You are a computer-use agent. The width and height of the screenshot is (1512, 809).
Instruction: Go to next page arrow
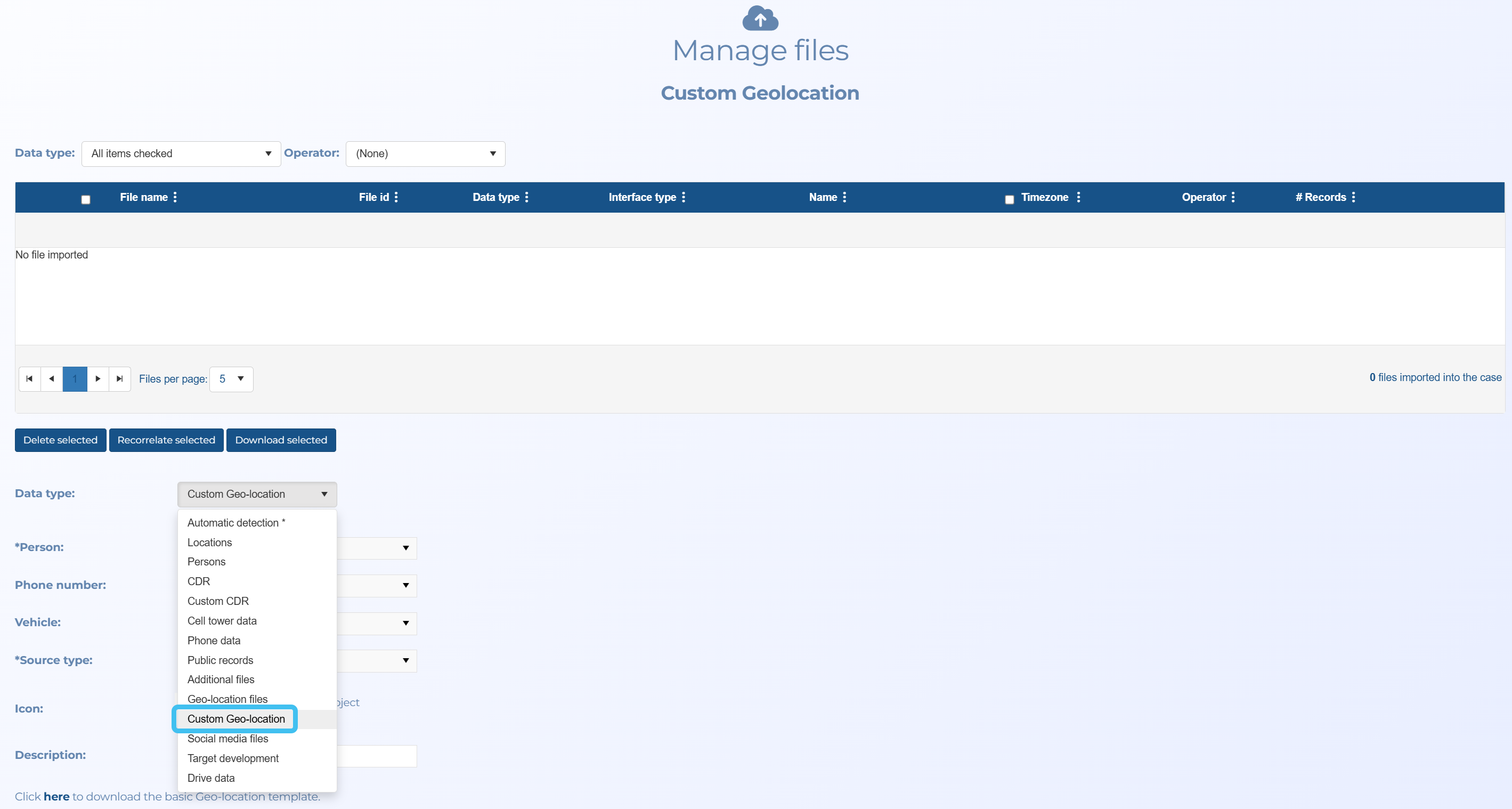[97, 379]
